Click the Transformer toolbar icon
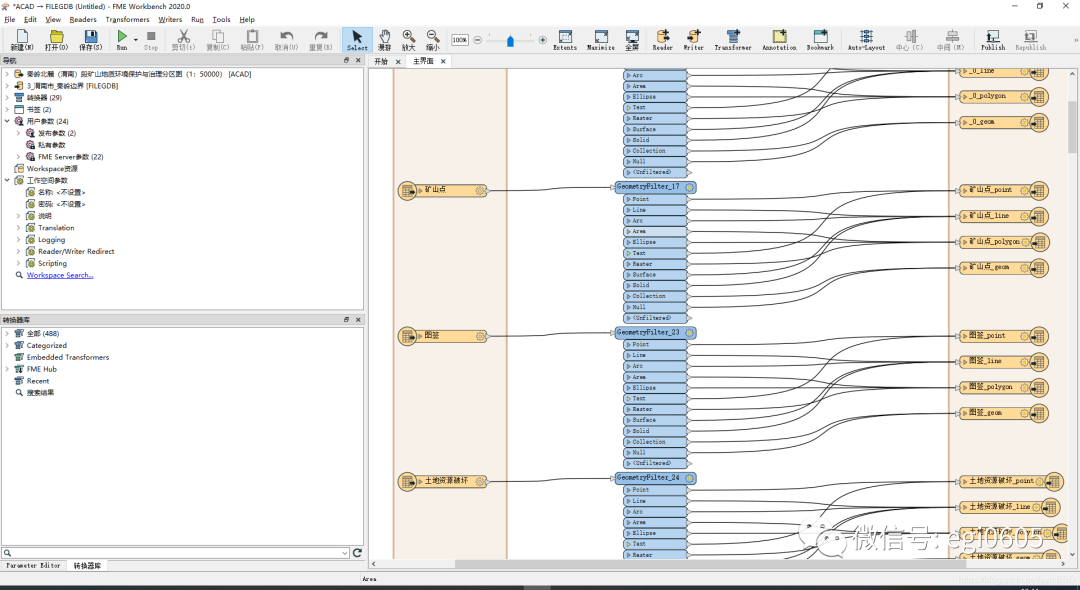Screen dimensions: 1080x590 pos(732,38)
